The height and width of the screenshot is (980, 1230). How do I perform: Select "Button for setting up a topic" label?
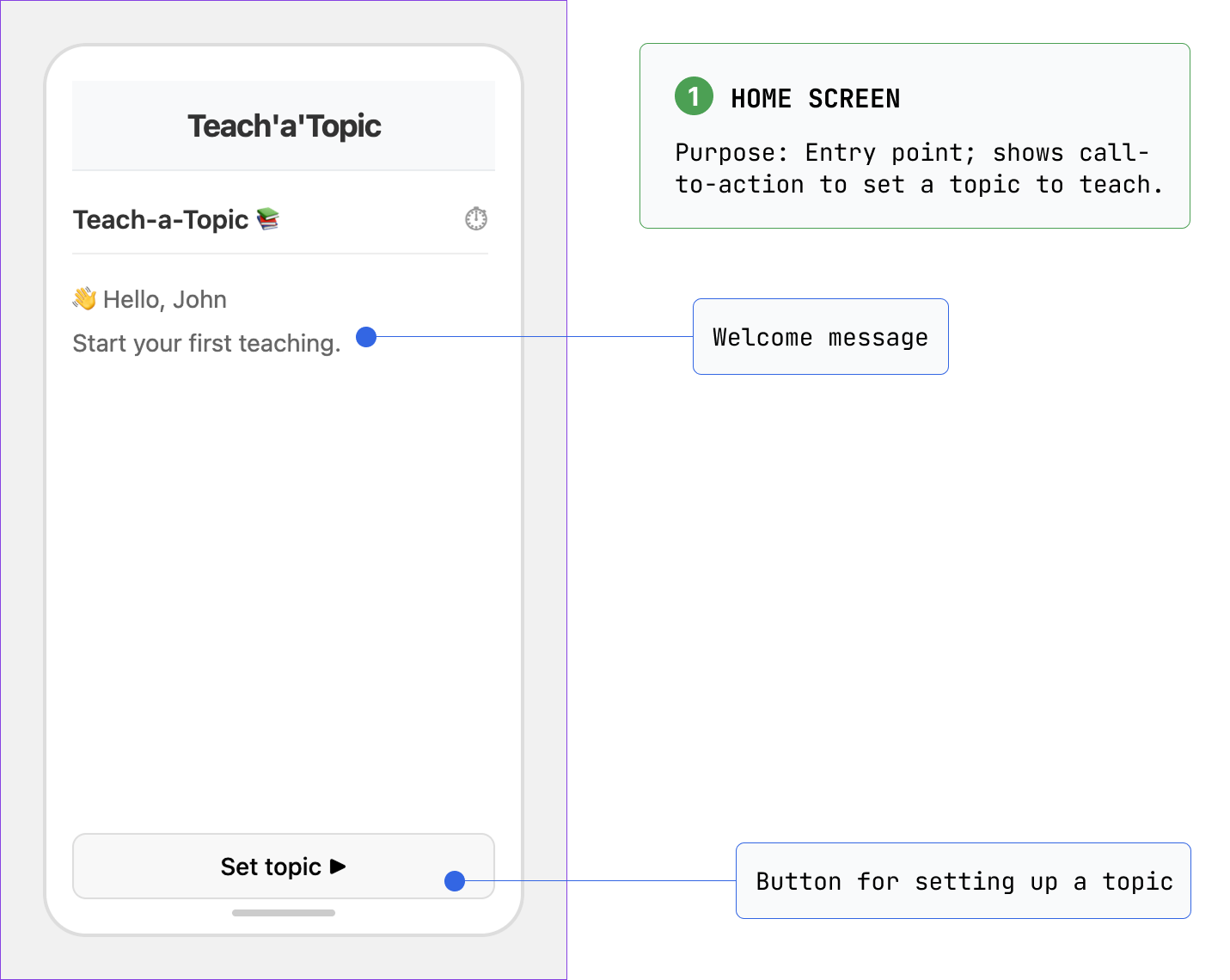pyautogui.click(x=963, y=881)
